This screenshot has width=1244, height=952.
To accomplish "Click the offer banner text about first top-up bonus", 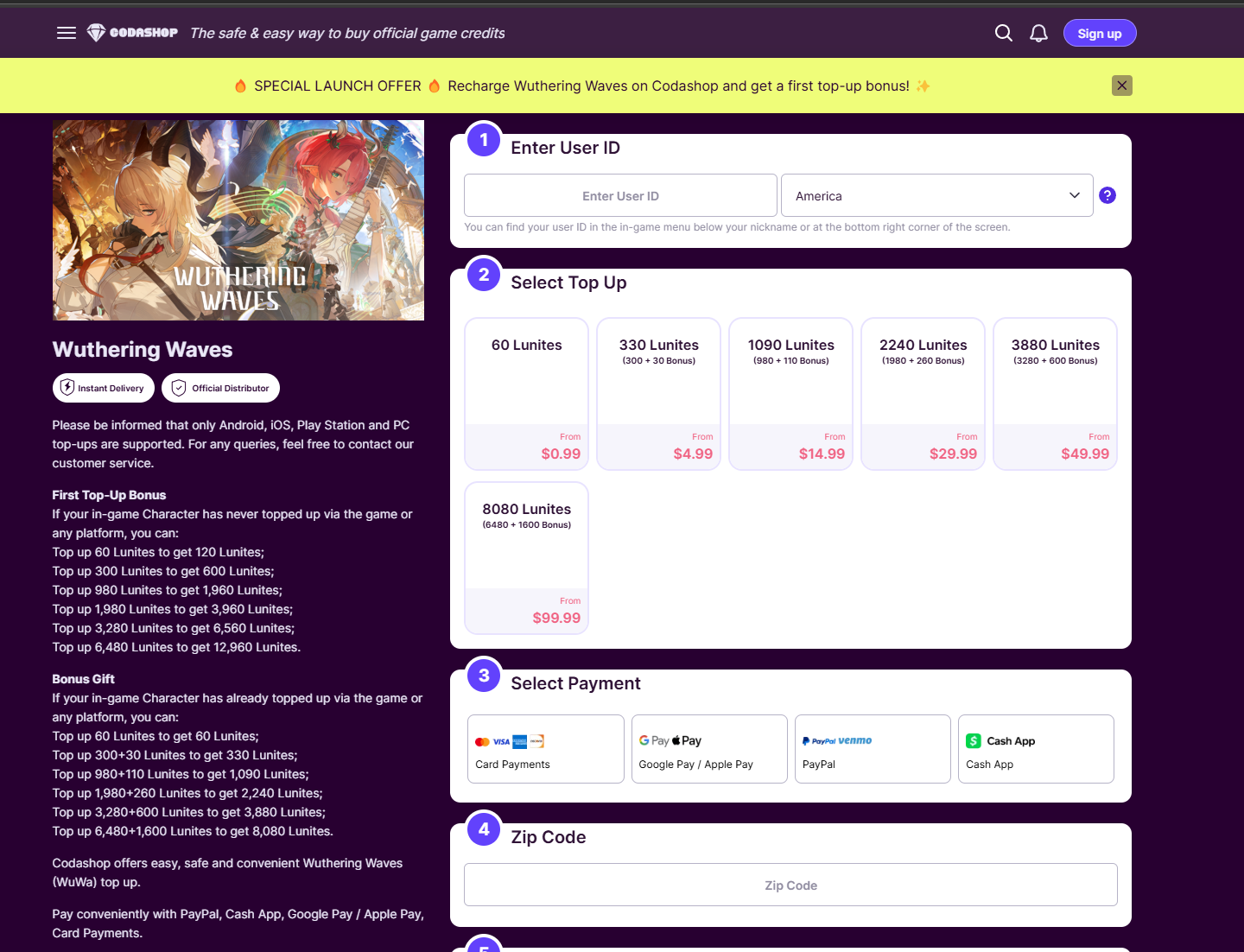I will (x=678, y=86).
